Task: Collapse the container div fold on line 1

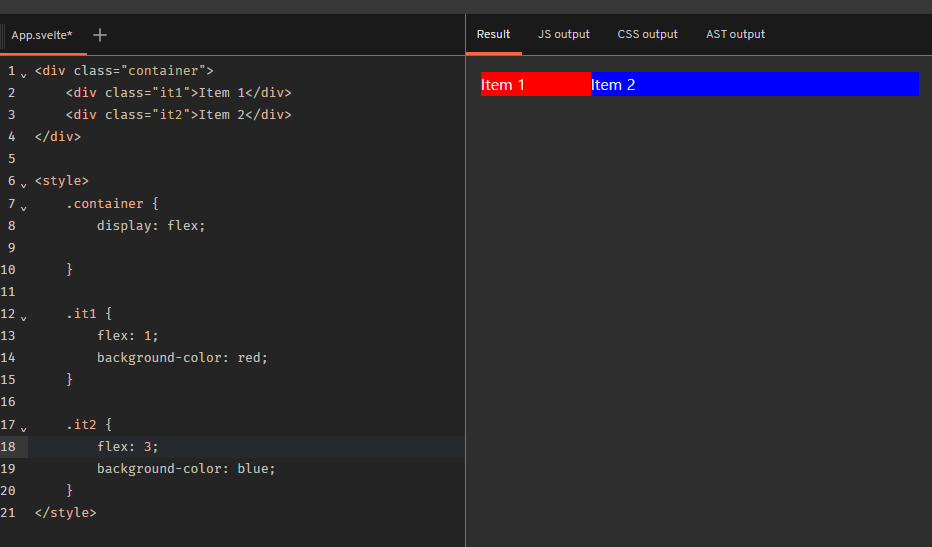Action: (24, 75)
